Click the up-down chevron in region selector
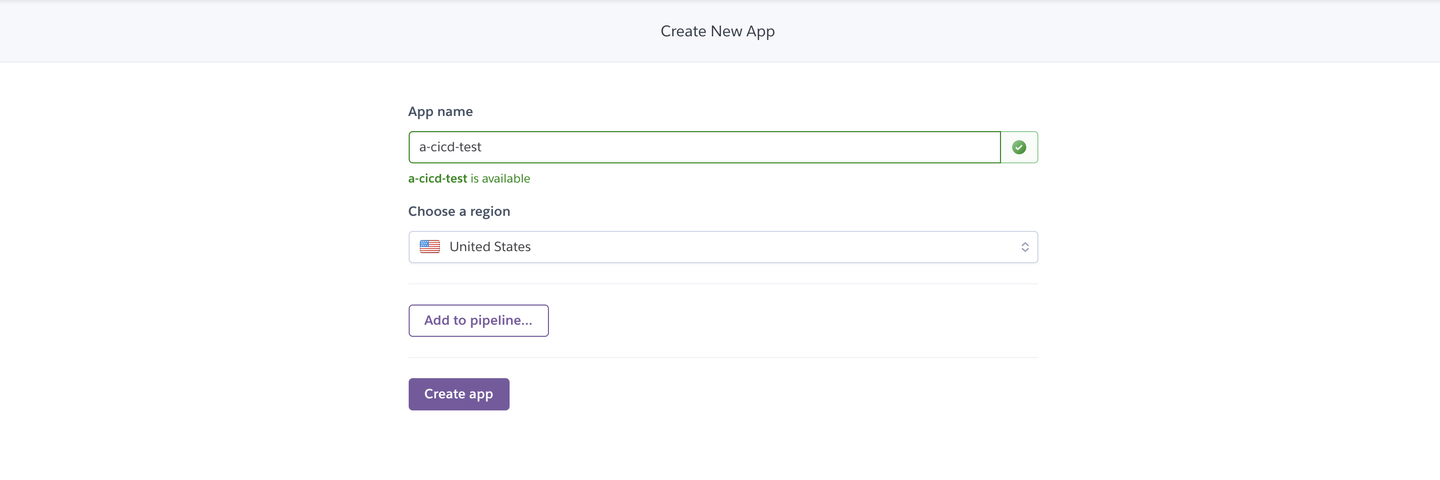This screenshot has height=480, width=1440. pos(1025,247)
